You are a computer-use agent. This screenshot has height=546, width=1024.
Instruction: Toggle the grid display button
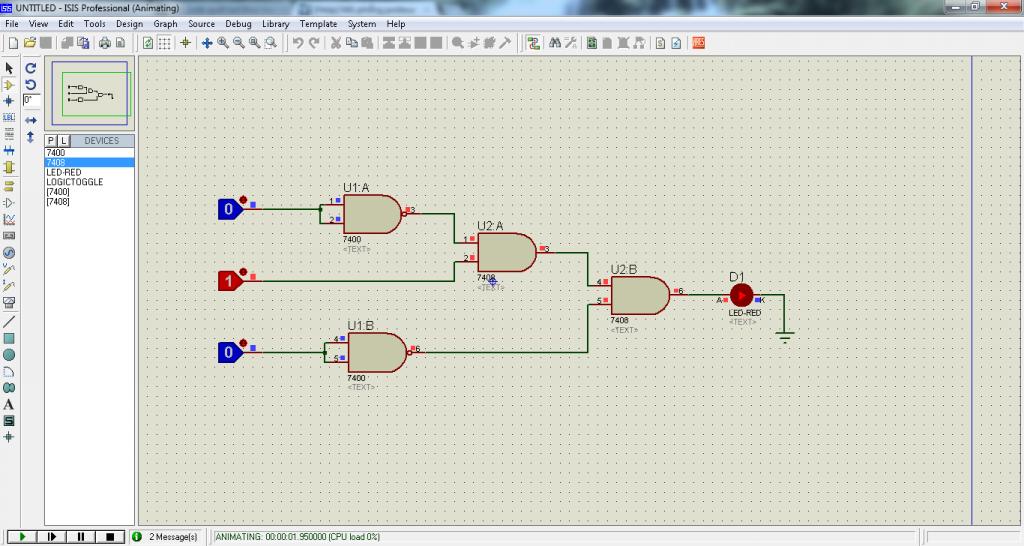(x=165, y=43)
